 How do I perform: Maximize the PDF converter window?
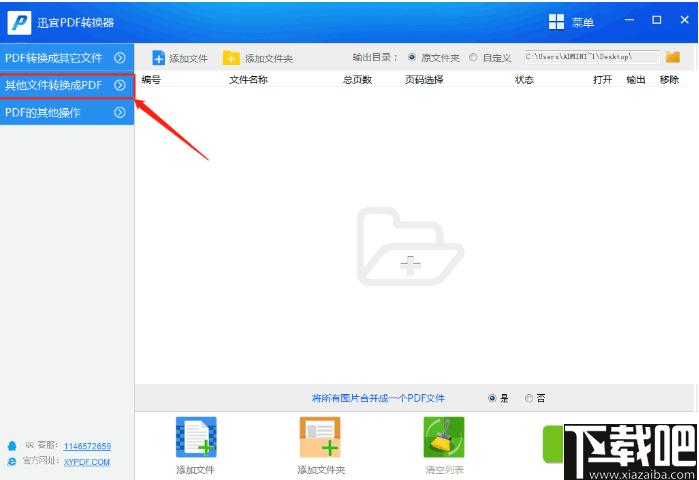point(656,20)
